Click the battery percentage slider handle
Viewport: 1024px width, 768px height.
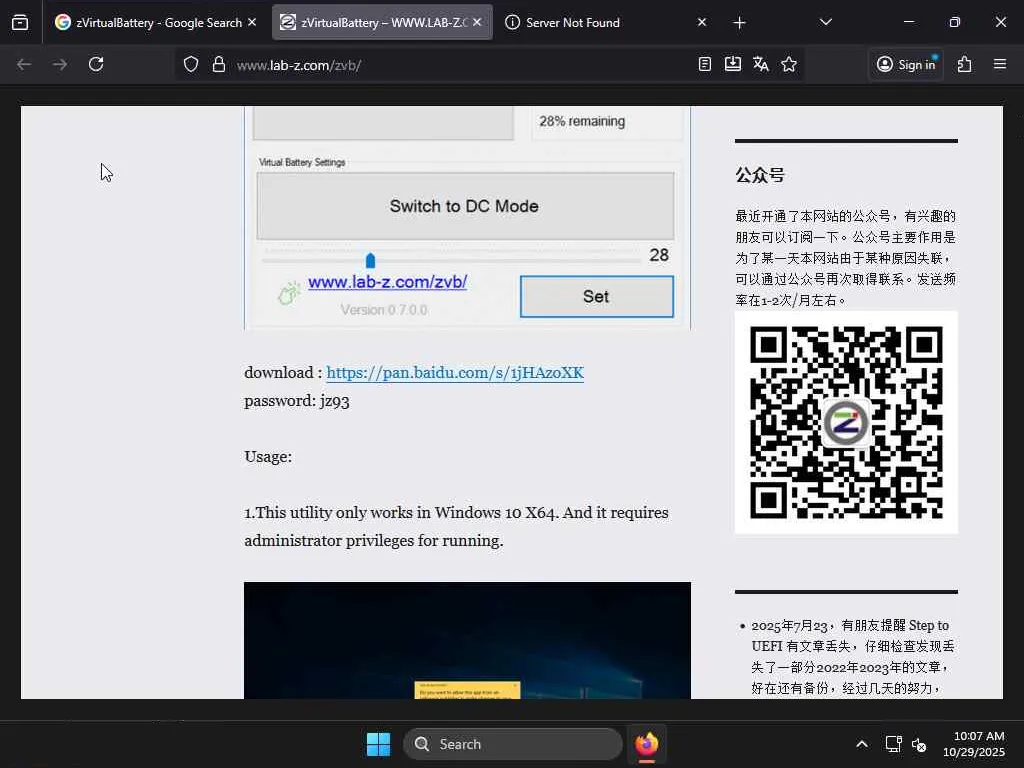pyautogui.click(x=370, y=261)
